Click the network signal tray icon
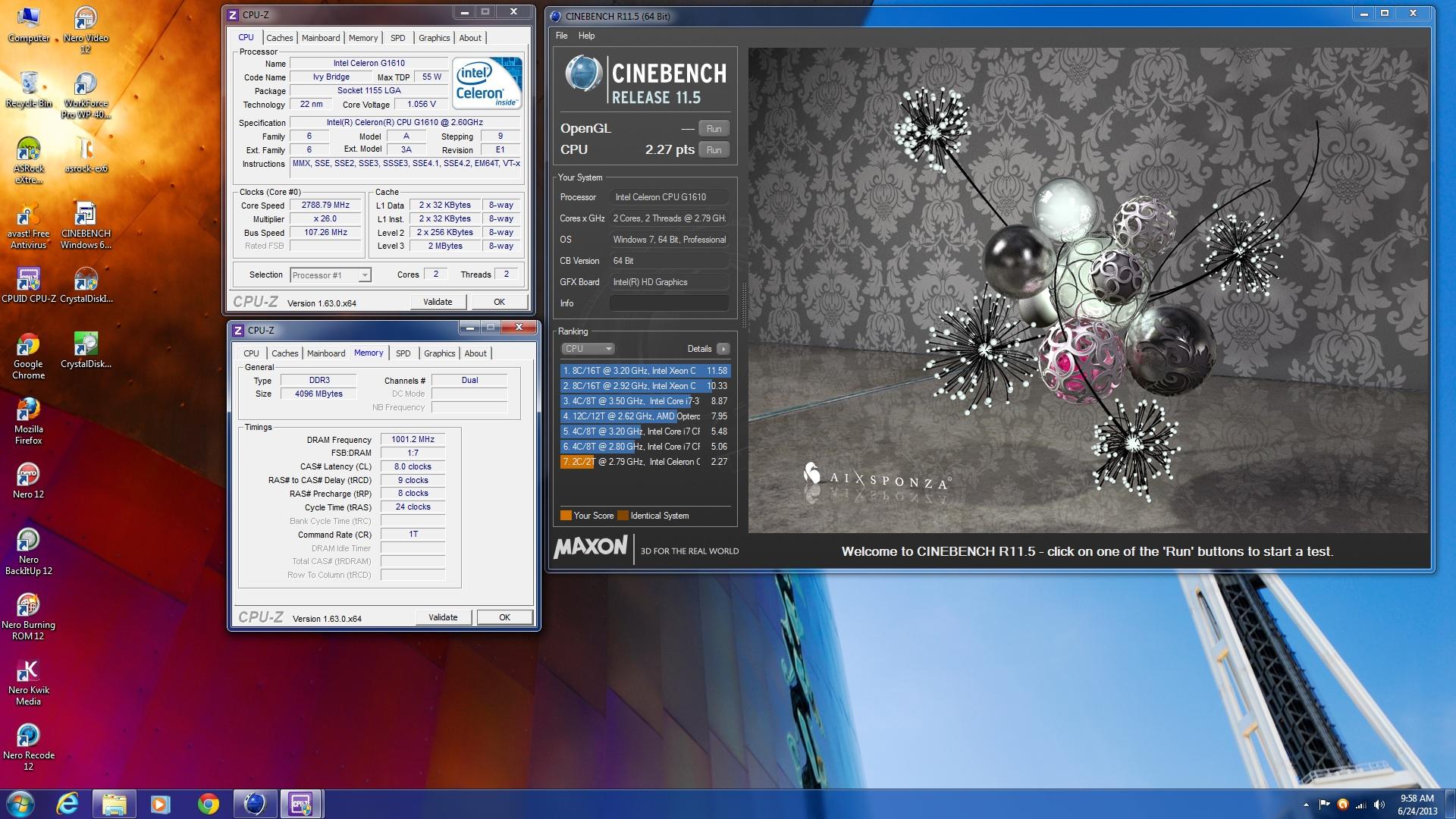Viewport: 1456px width, 819px height. (x=1360, y=805)
